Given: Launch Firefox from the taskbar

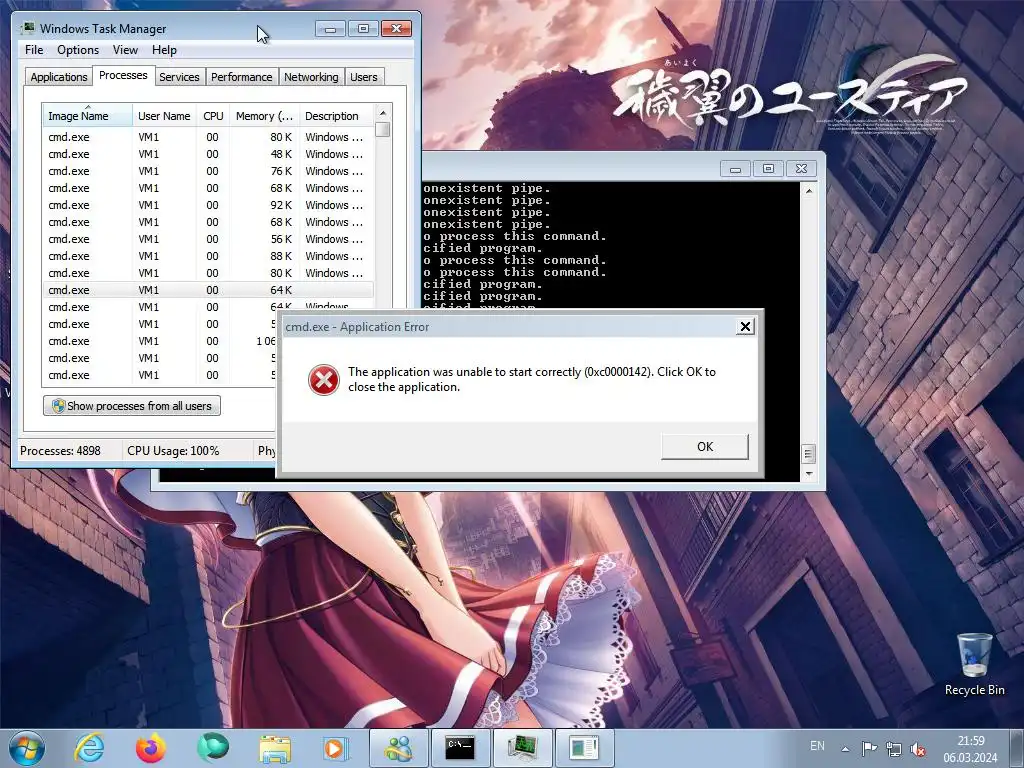Looking at the screenshot, I should point(151,748).
